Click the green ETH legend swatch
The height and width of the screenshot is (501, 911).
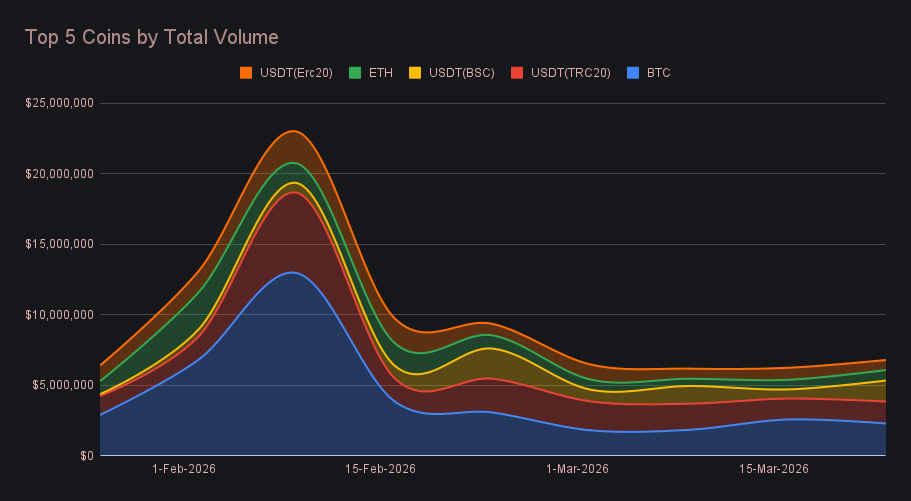[x=354, y=73]
